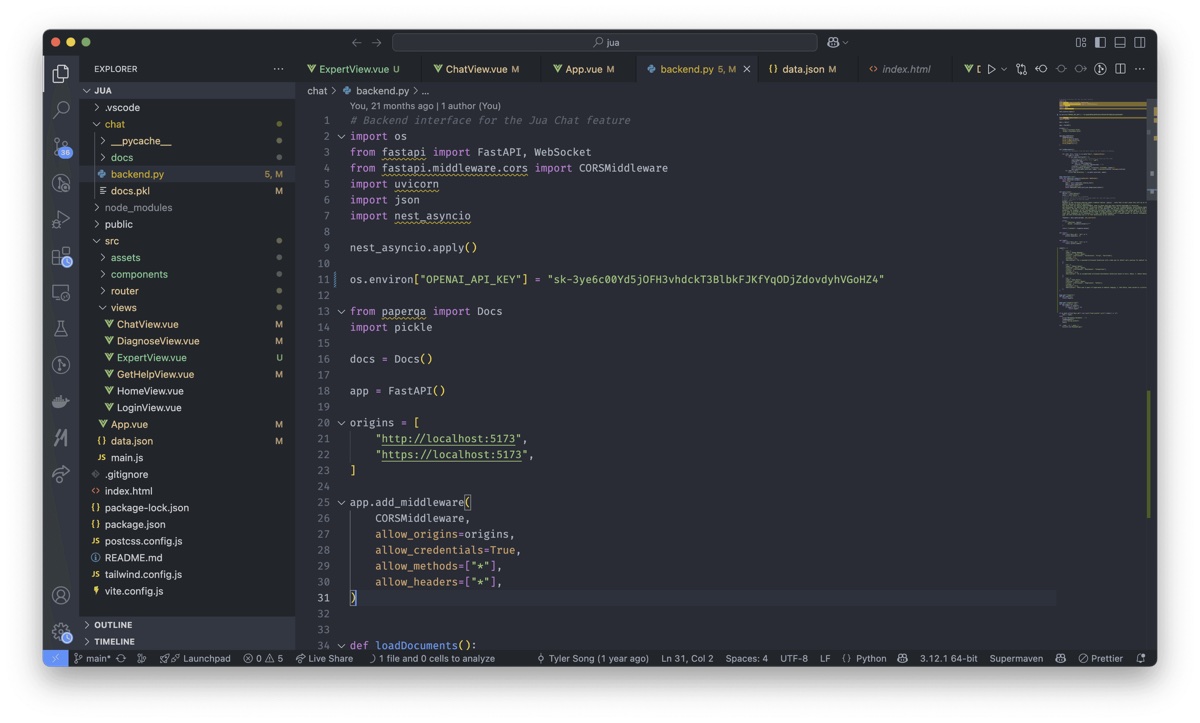
Task: Expand the __pycache__ folder
Action: pyautogui.click(x=103, y=141)
